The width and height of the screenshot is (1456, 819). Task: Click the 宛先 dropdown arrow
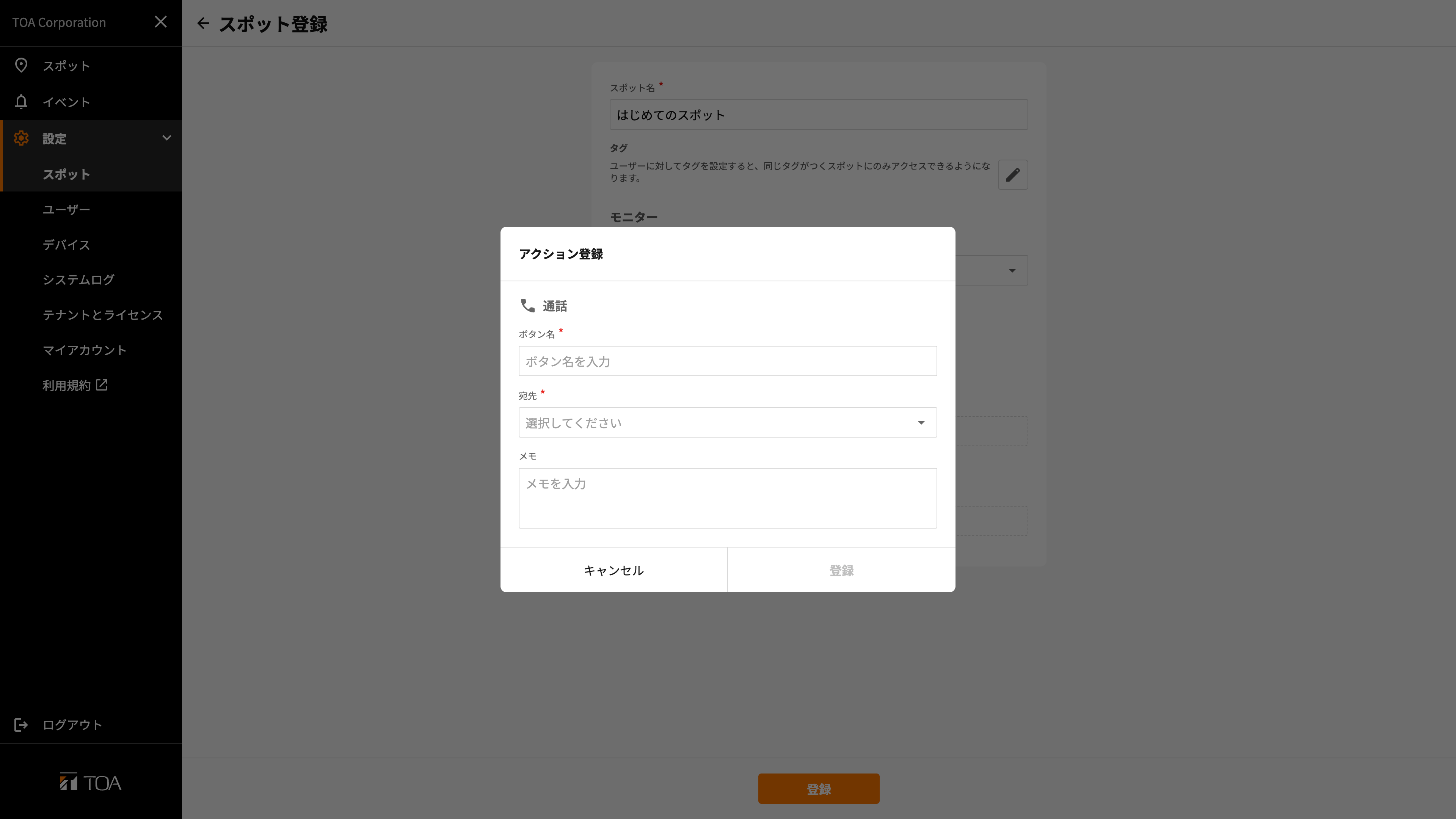pos(921,423)
